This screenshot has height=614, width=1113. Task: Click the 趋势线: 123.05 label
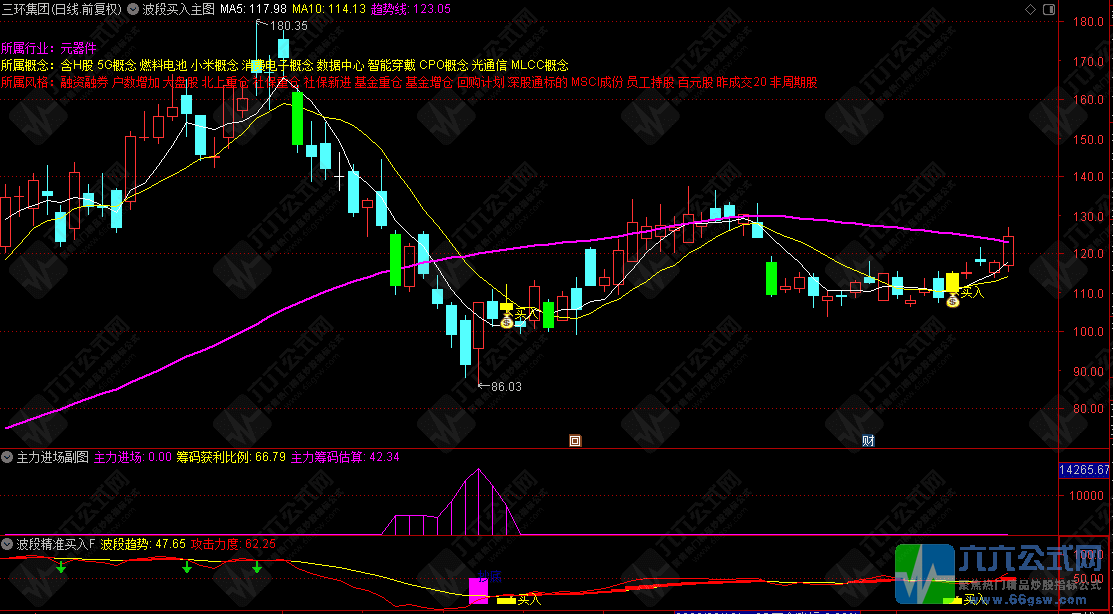(x=410, y=9)
